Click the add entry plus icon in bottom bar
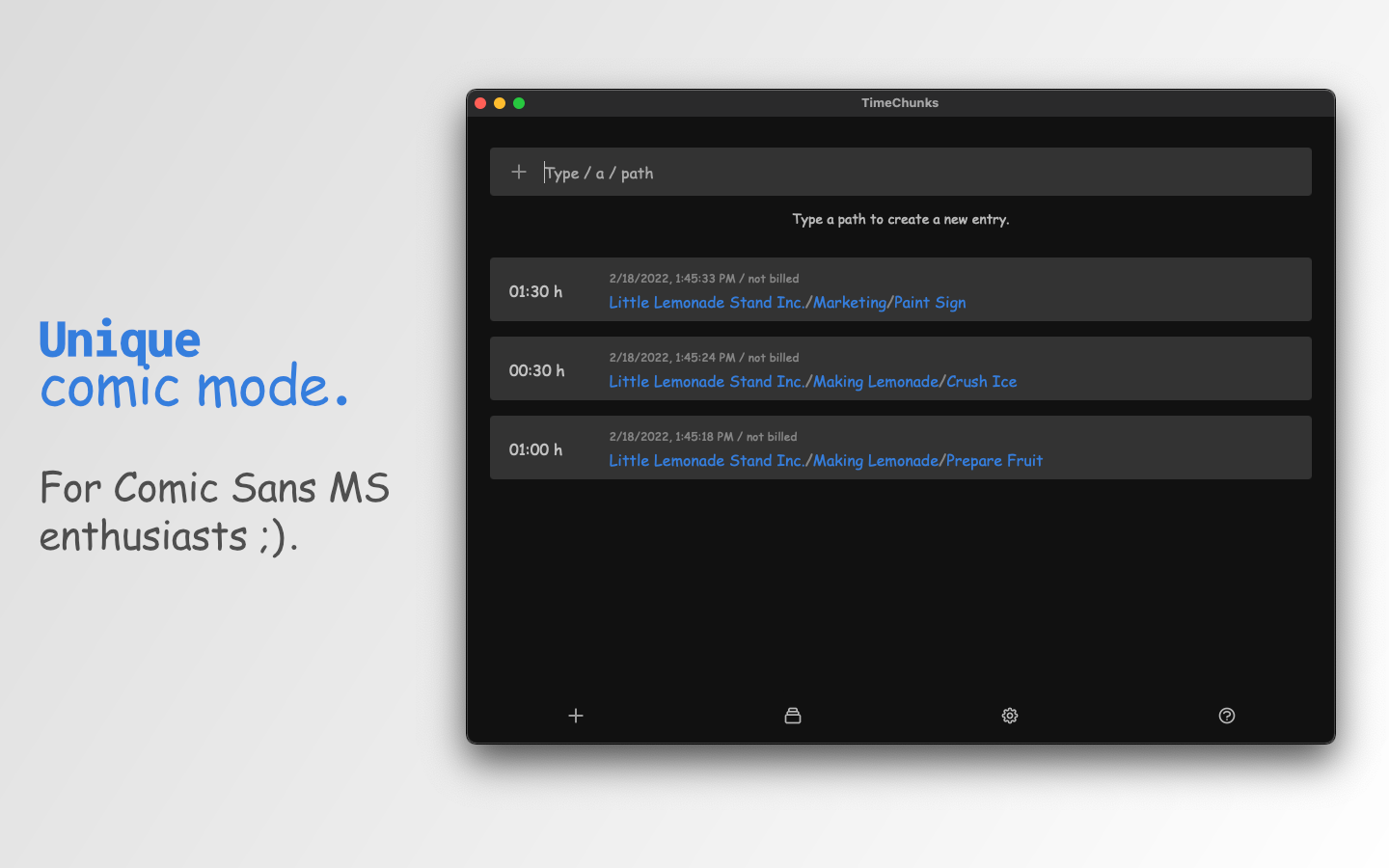 click(x=576, y=716)
